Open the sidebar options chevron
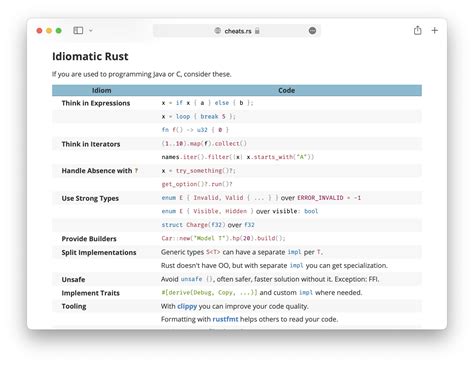Viewport: 474px width, 365px height. pyautogui.click(x=91, y=31)
